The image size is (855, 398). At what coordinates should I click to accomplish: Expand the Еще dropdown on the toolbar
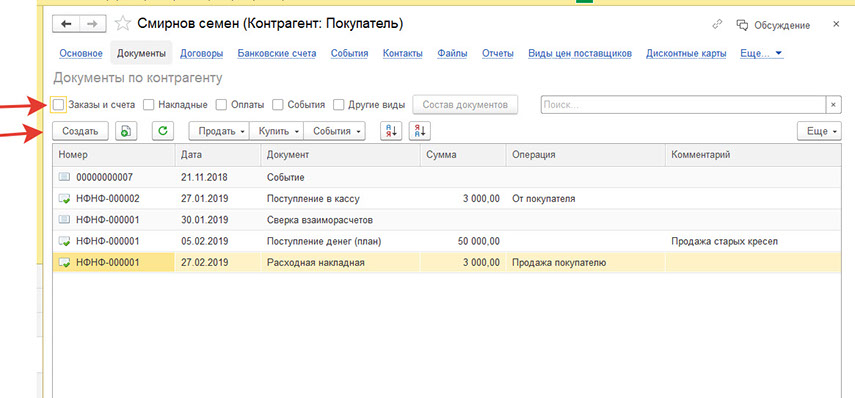click(819, 131)
